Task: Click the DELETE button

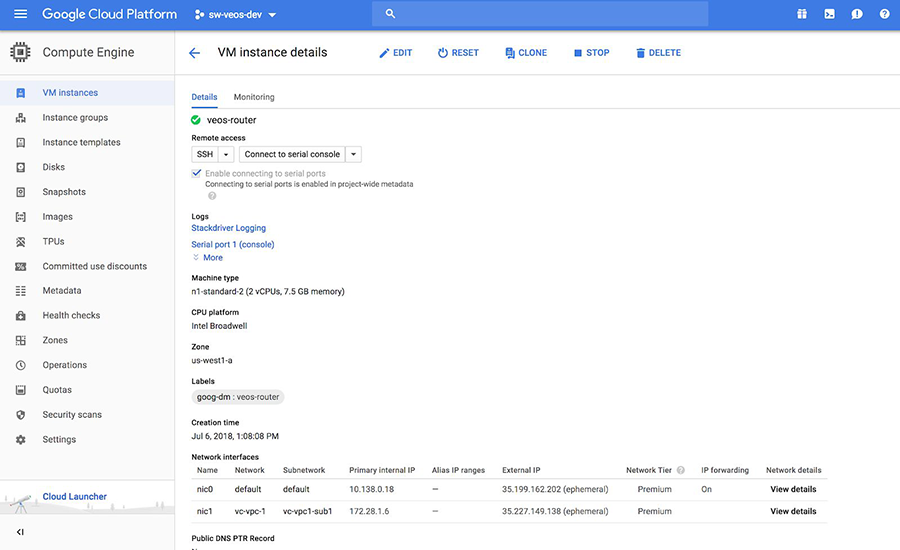Action: [658, 53]
